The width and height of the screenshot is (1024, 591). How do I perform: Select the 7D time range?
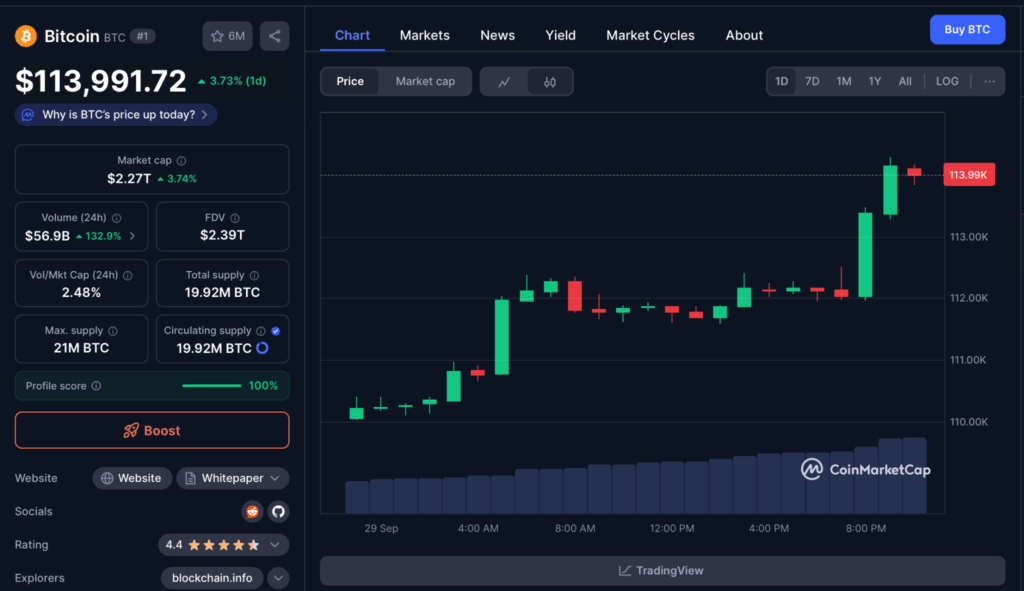(812, 81)
